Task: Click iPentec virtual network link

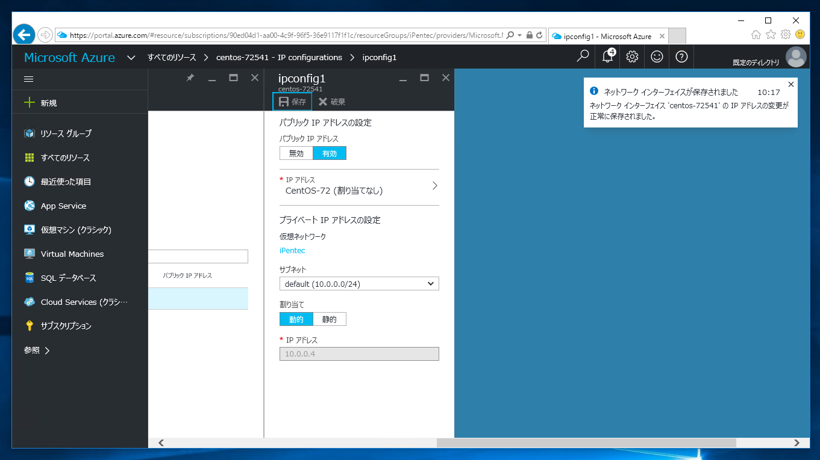Action: coord(292,250)
